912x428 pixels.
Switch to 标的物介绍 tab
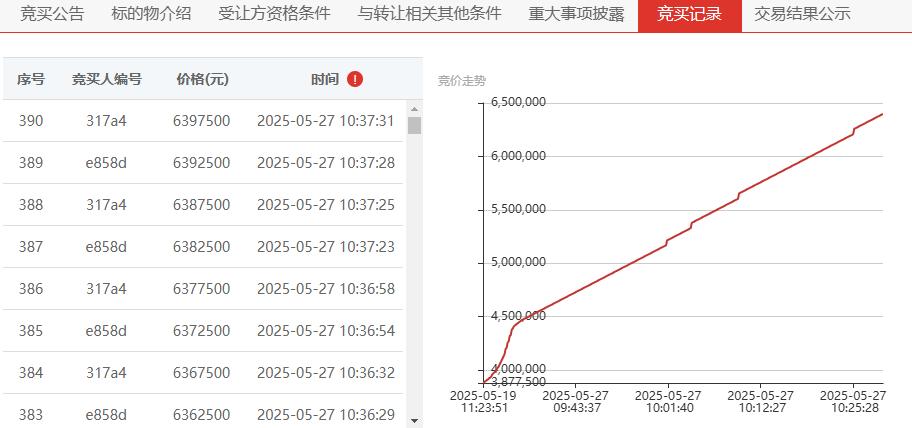(x=151, y=15)
